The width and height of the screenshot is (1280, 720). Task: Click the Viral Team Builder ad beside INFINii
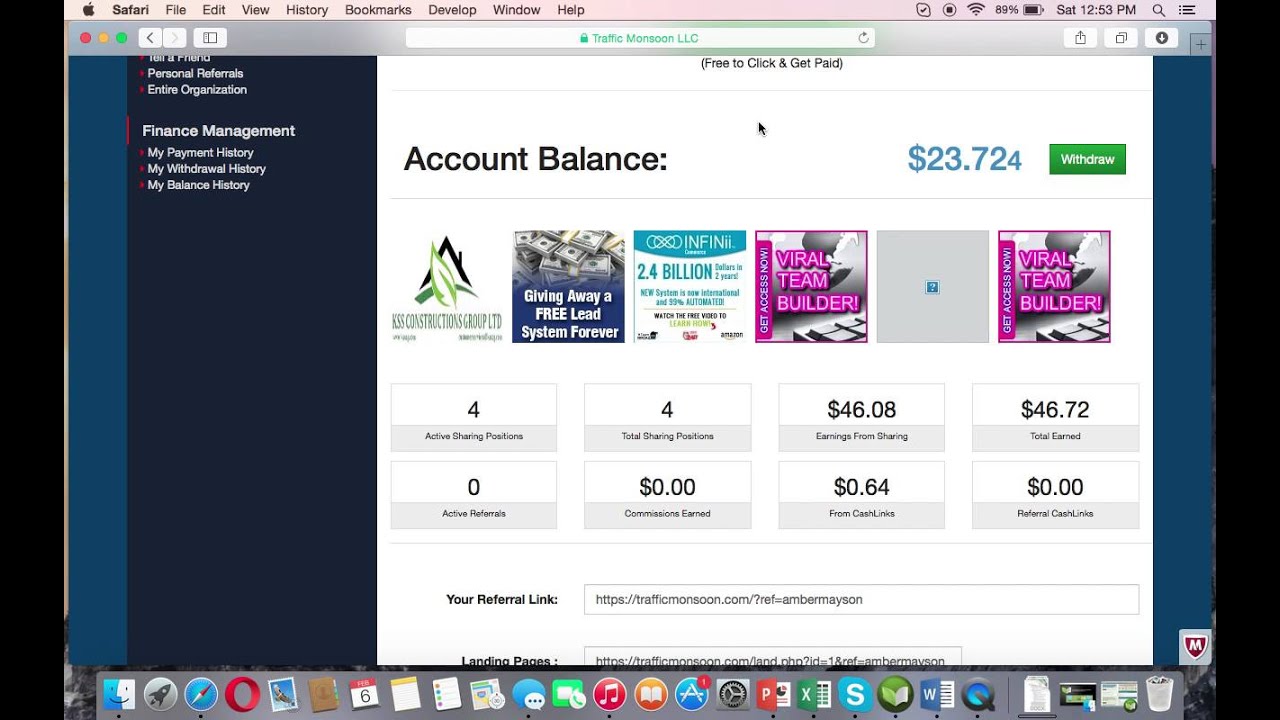coord(811,287)
